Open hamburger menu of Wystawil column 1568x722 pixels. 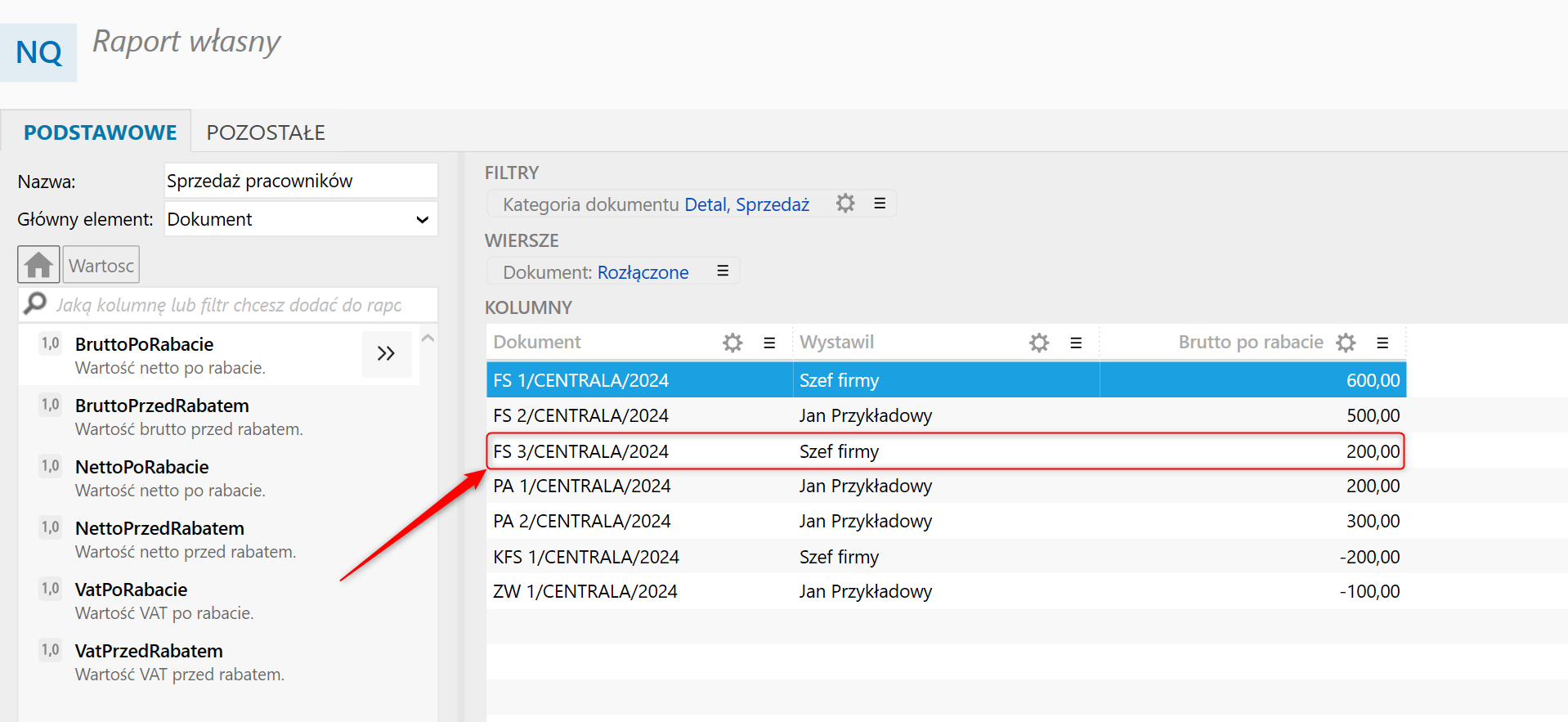point(1076,343)
